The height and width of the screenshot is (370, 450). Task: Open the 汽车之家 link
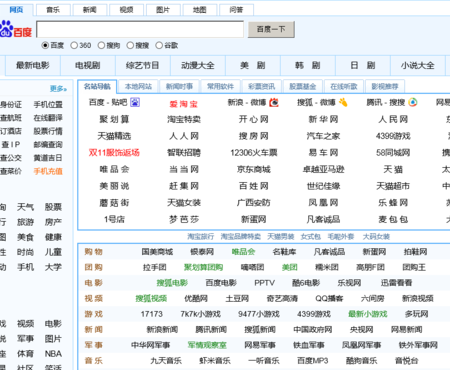323,136
